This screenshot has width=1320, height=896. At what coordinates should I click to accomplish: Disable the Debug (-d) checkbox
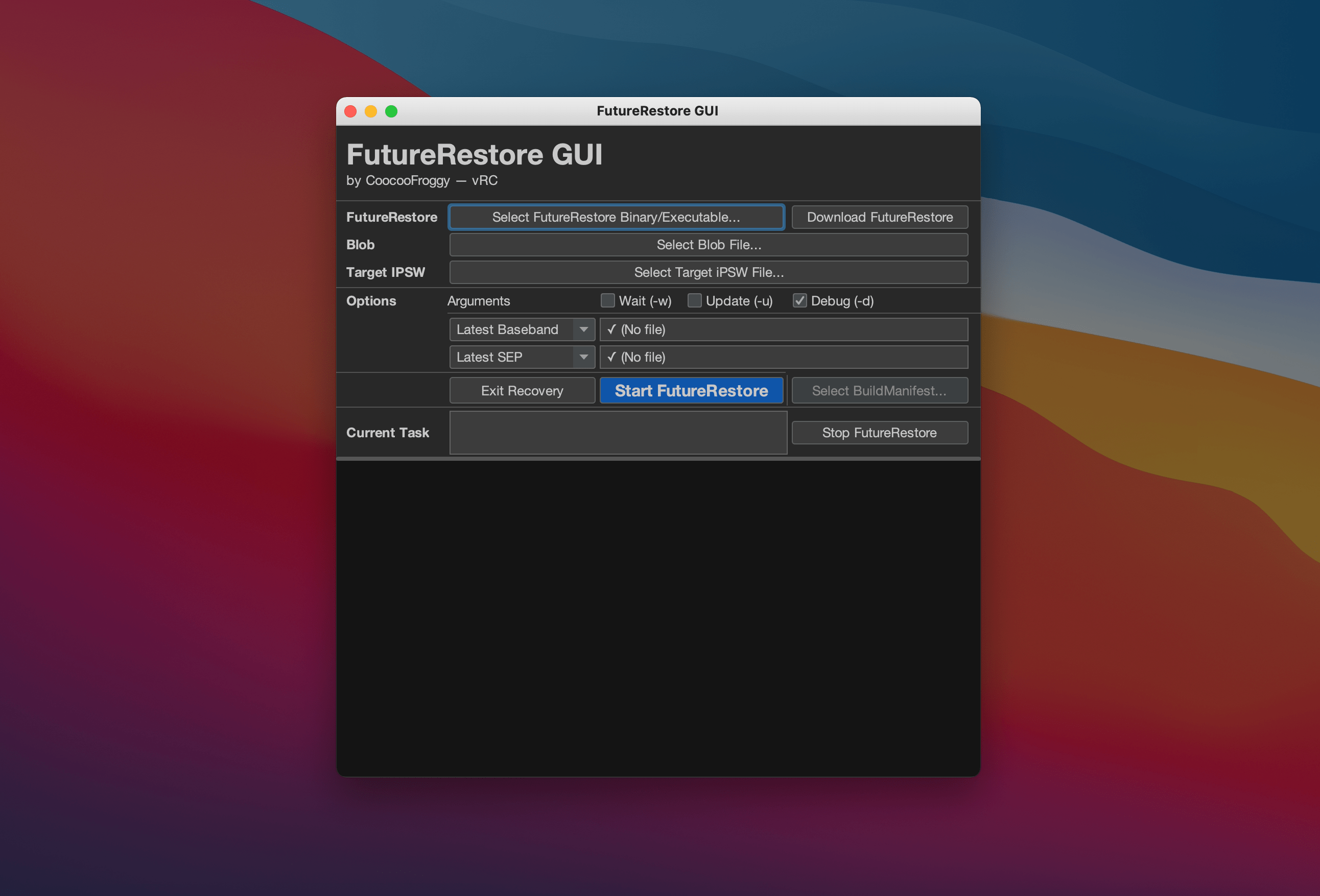tap(800, 300)
